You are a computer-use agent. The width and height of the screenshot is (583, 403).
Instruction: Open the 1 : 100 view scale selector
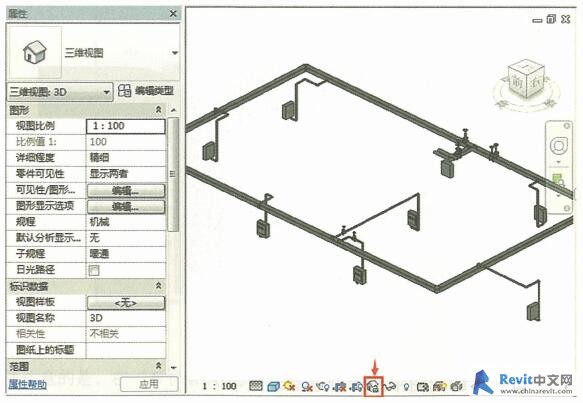tap(219, 387)
